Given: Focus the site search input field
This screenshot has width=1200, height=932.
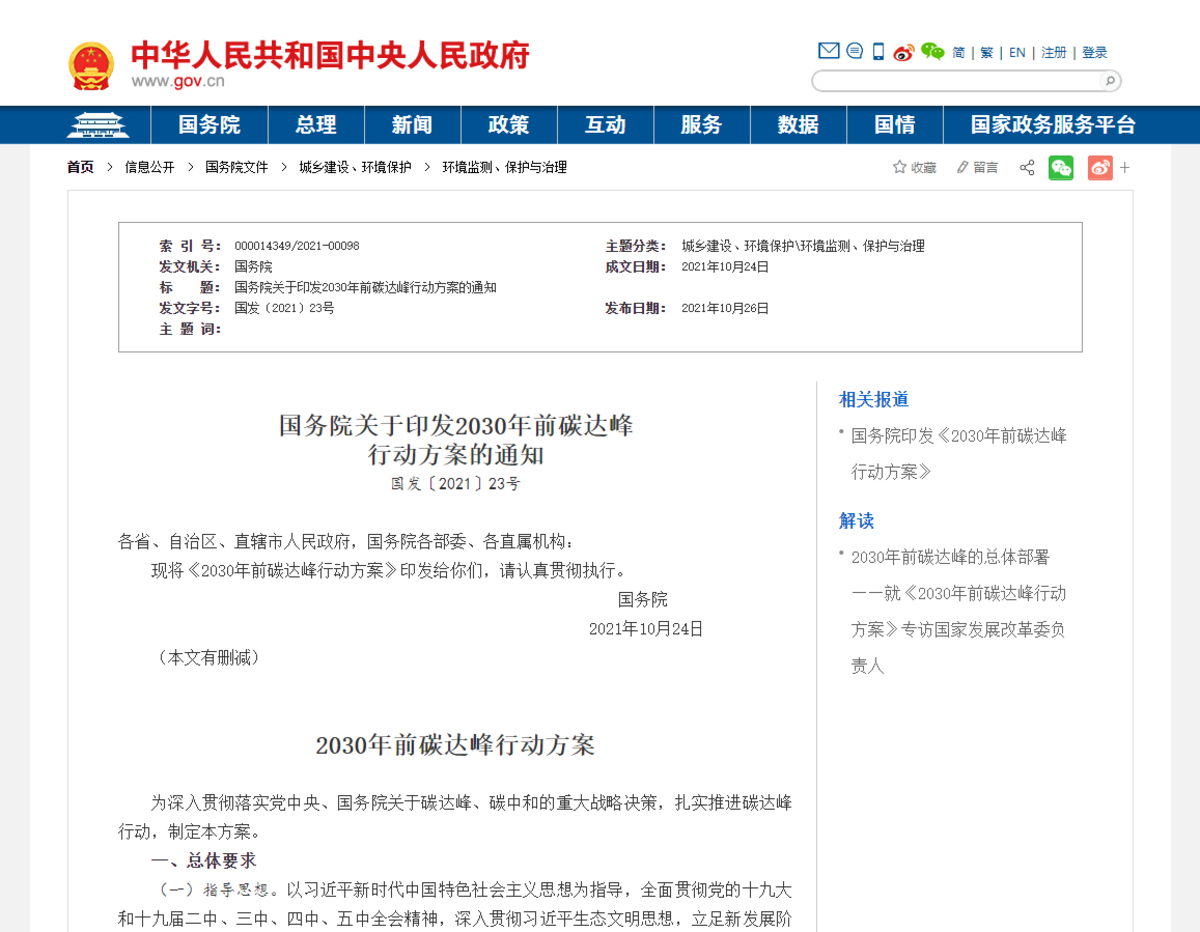Looking at the screenshot, I should [x=957, y=81].
